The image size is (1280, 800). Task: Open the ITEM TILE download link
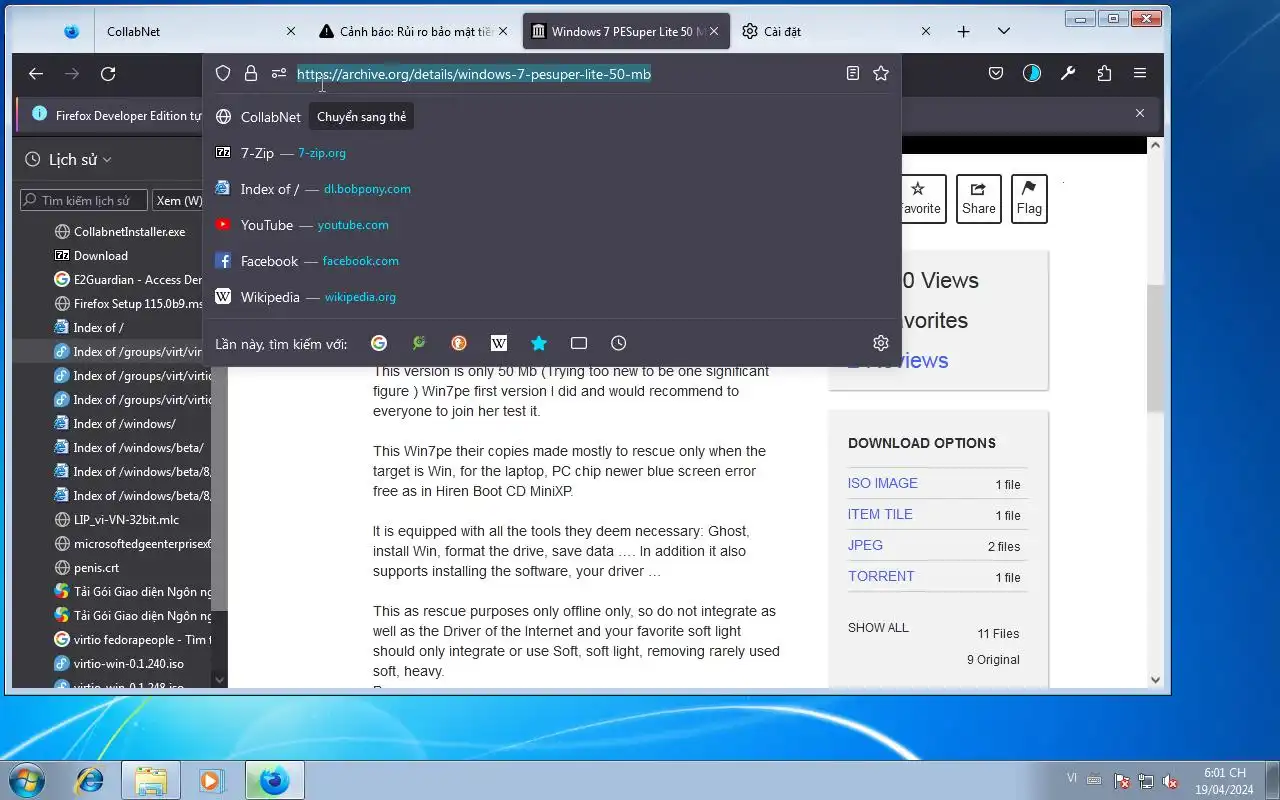point(880,514)
